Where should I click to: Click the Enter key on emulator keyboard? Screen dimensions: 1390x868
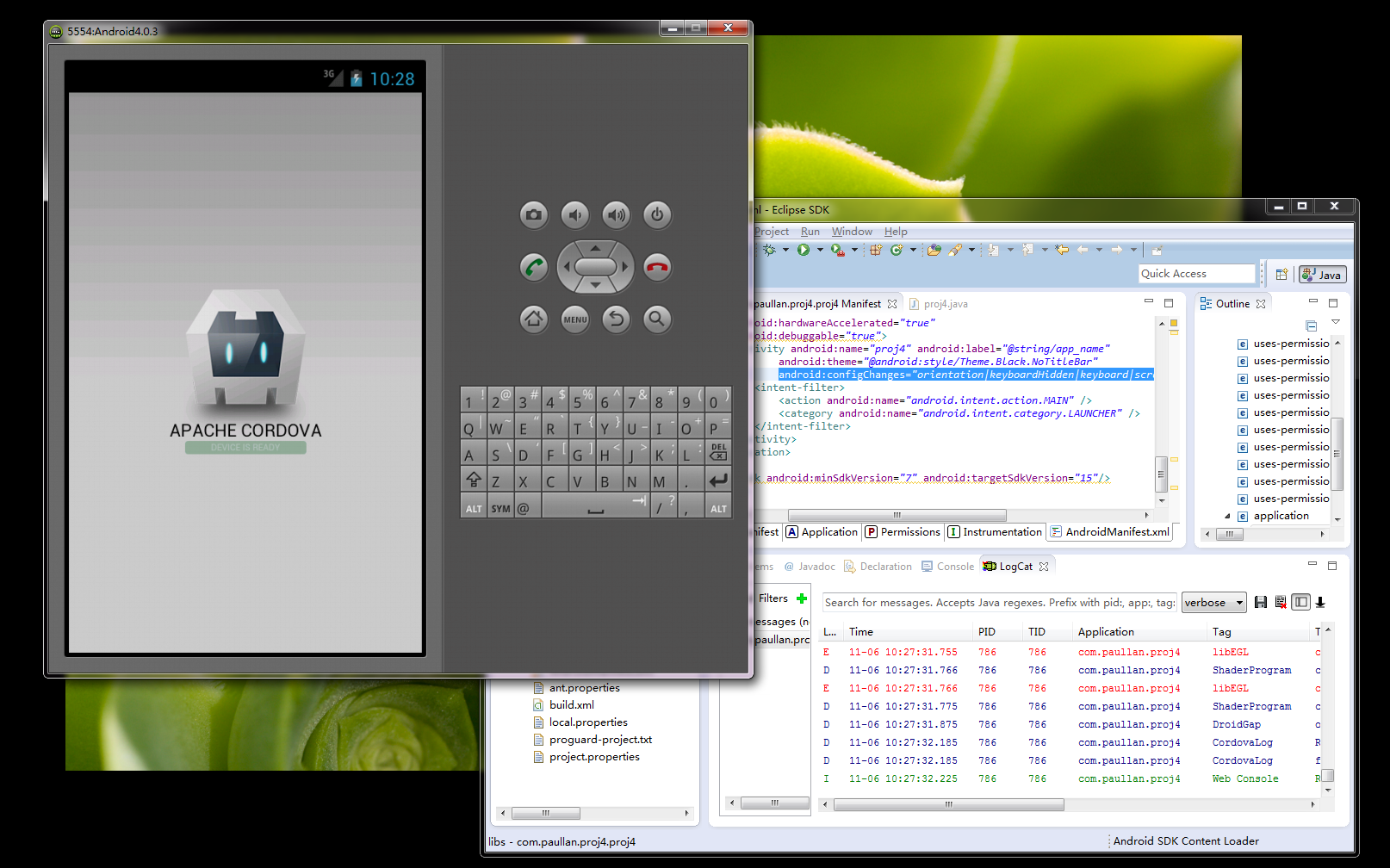click(718, 480)
